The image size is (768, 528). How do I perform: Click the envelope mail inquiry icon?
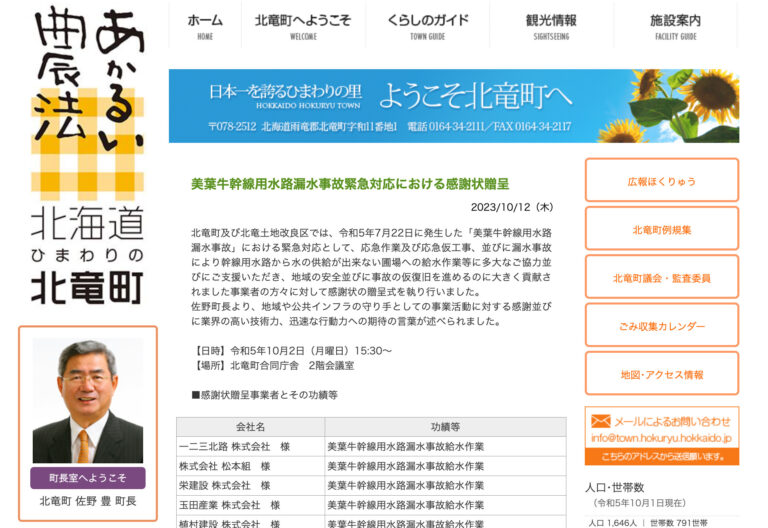(x=600, y=421)
